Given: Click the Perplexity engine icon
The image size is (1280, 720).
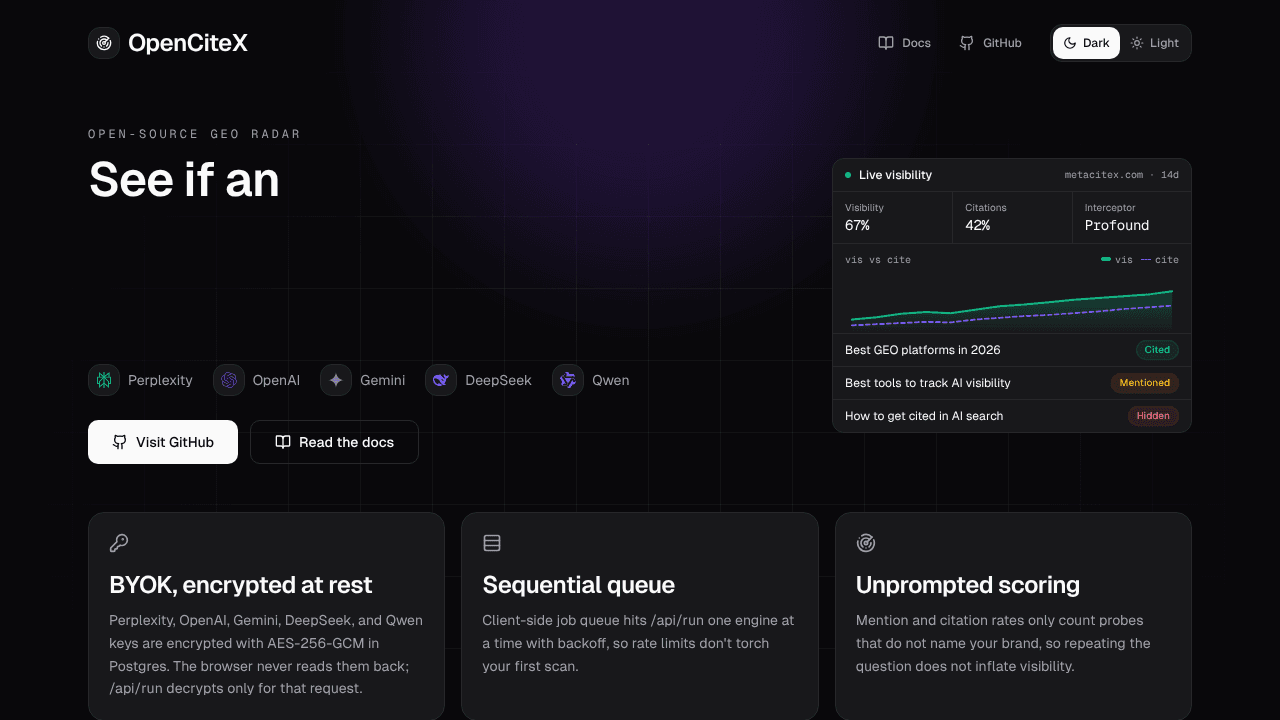Looking at the screenshot, I should coord(104,380).
